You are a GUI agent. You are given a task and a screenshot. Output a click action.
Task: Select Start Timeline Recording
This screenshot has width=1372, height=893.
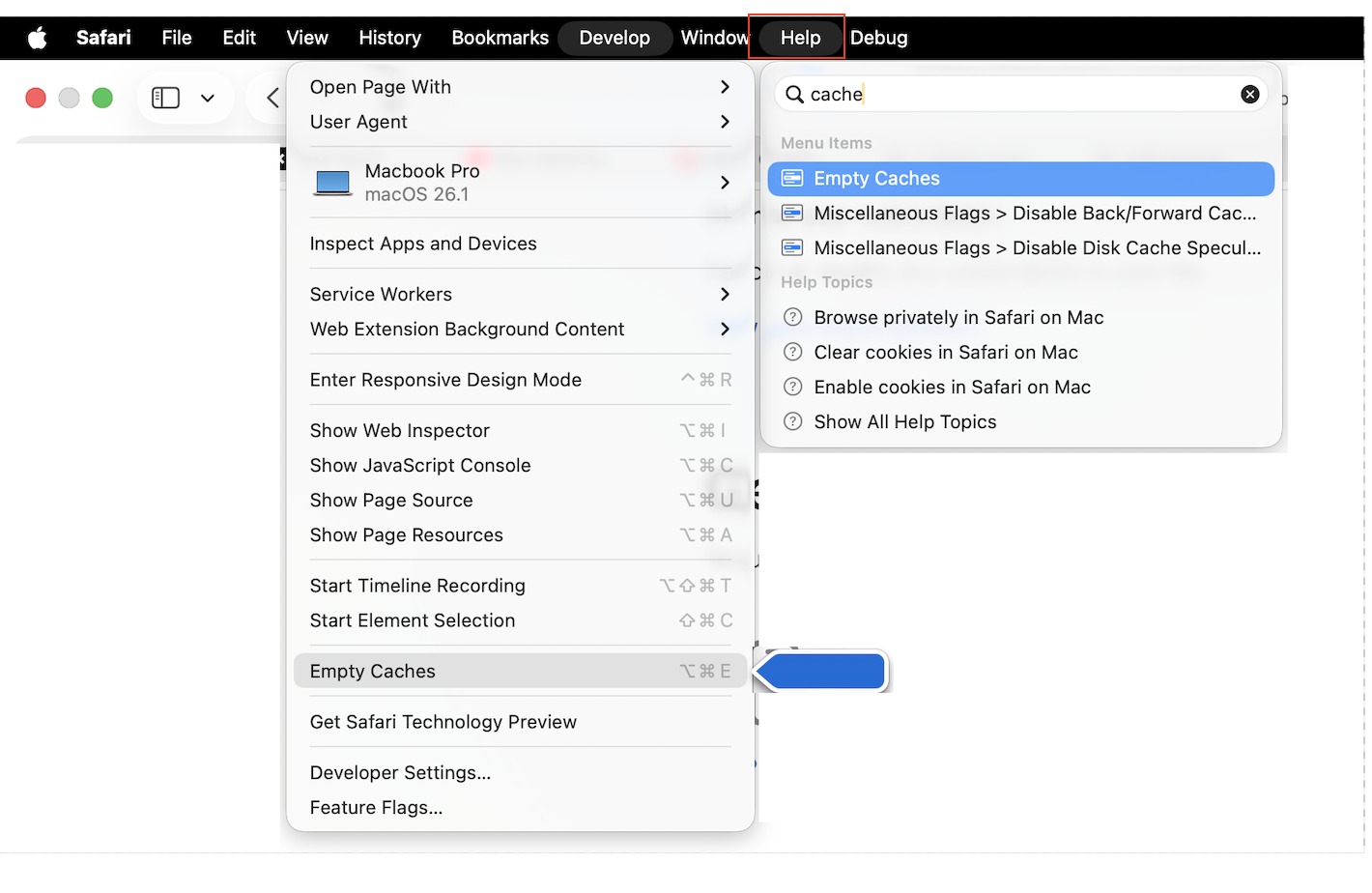(x=521, y=586)
